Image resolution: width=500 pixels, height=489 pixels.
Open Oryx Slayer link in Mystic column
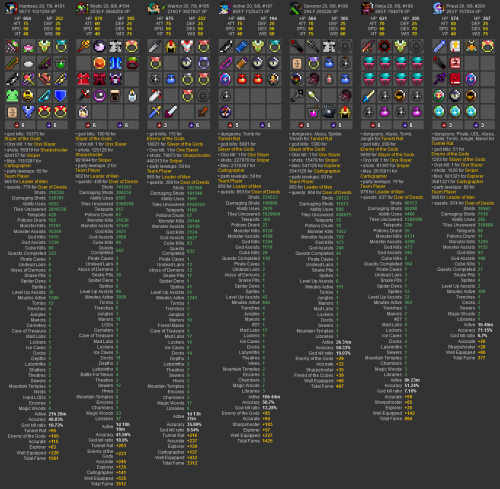tap(115, 144)
